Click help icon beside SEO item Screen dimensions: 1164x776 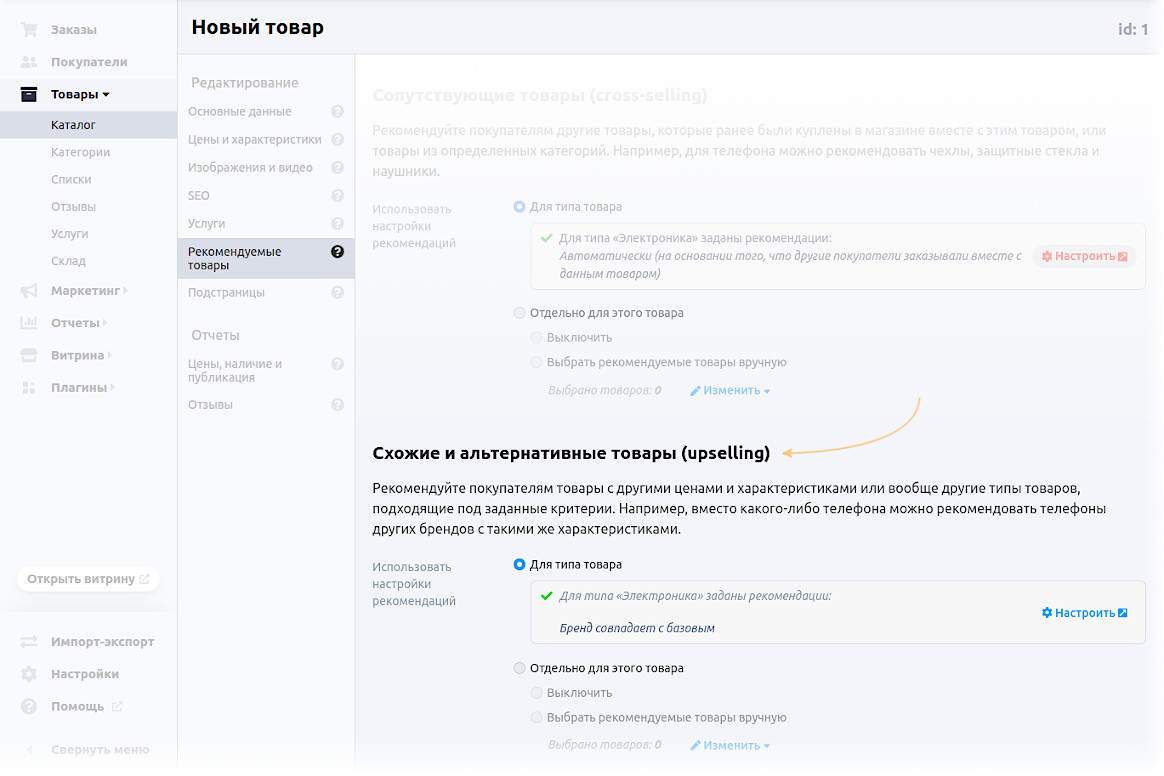pyautogui.click(x=337, y=196)
